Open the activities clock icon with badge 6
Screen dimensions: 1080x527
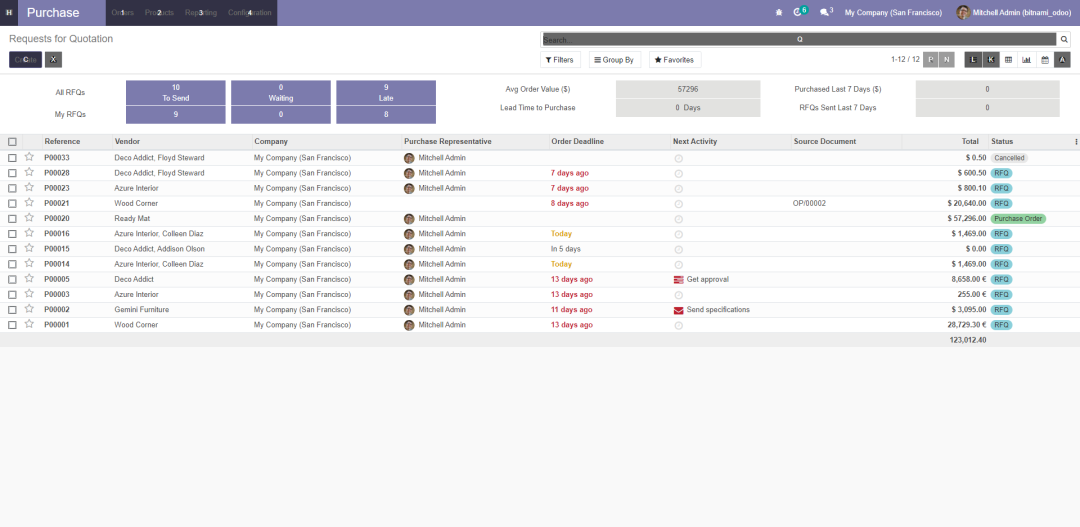point(800,12)
